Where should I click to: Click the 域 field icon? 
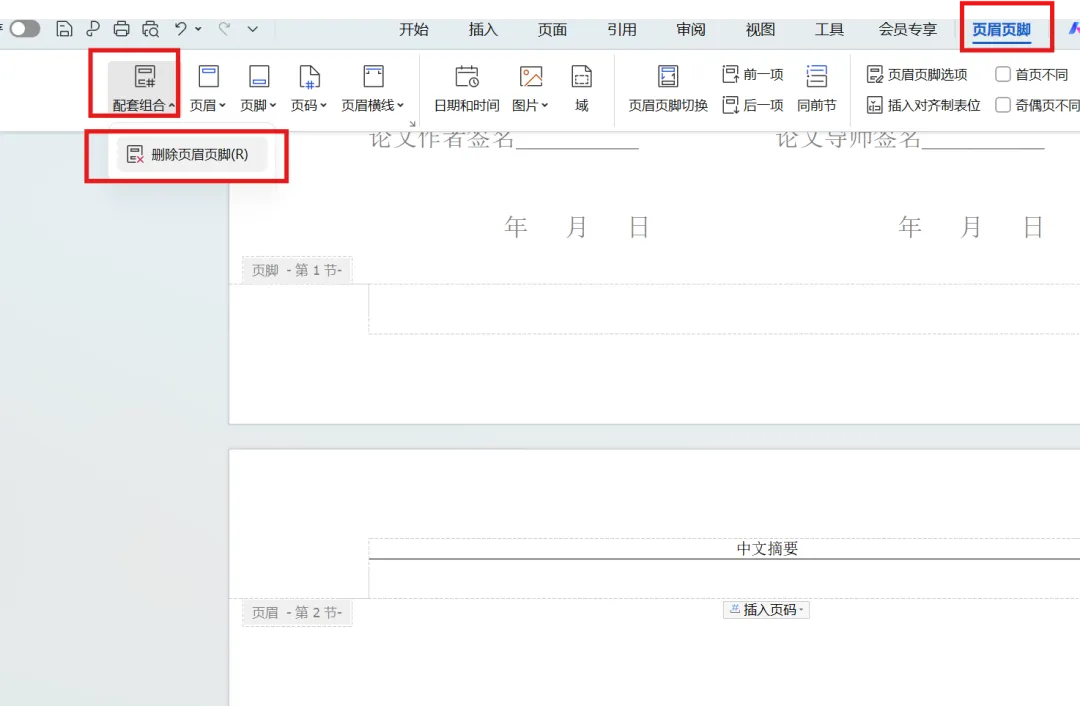(582, 87)
